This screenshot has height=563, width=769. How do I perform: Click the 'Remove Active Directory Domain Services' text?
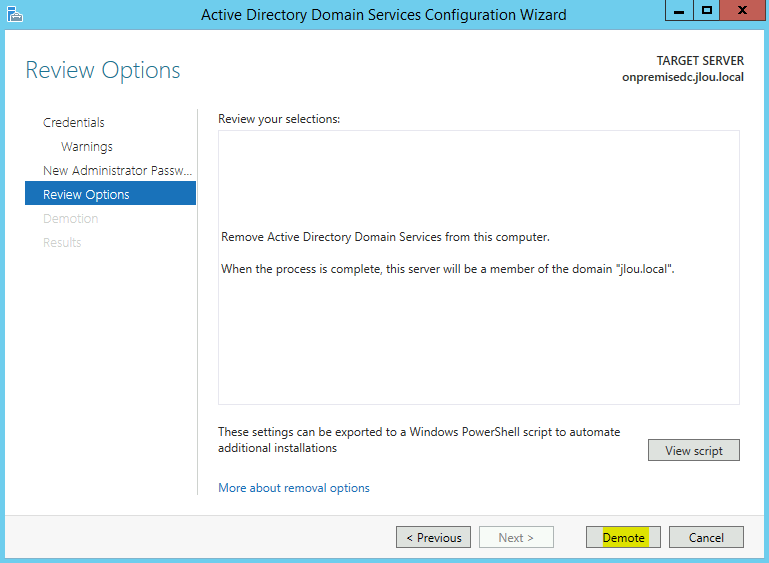(385, 237)
